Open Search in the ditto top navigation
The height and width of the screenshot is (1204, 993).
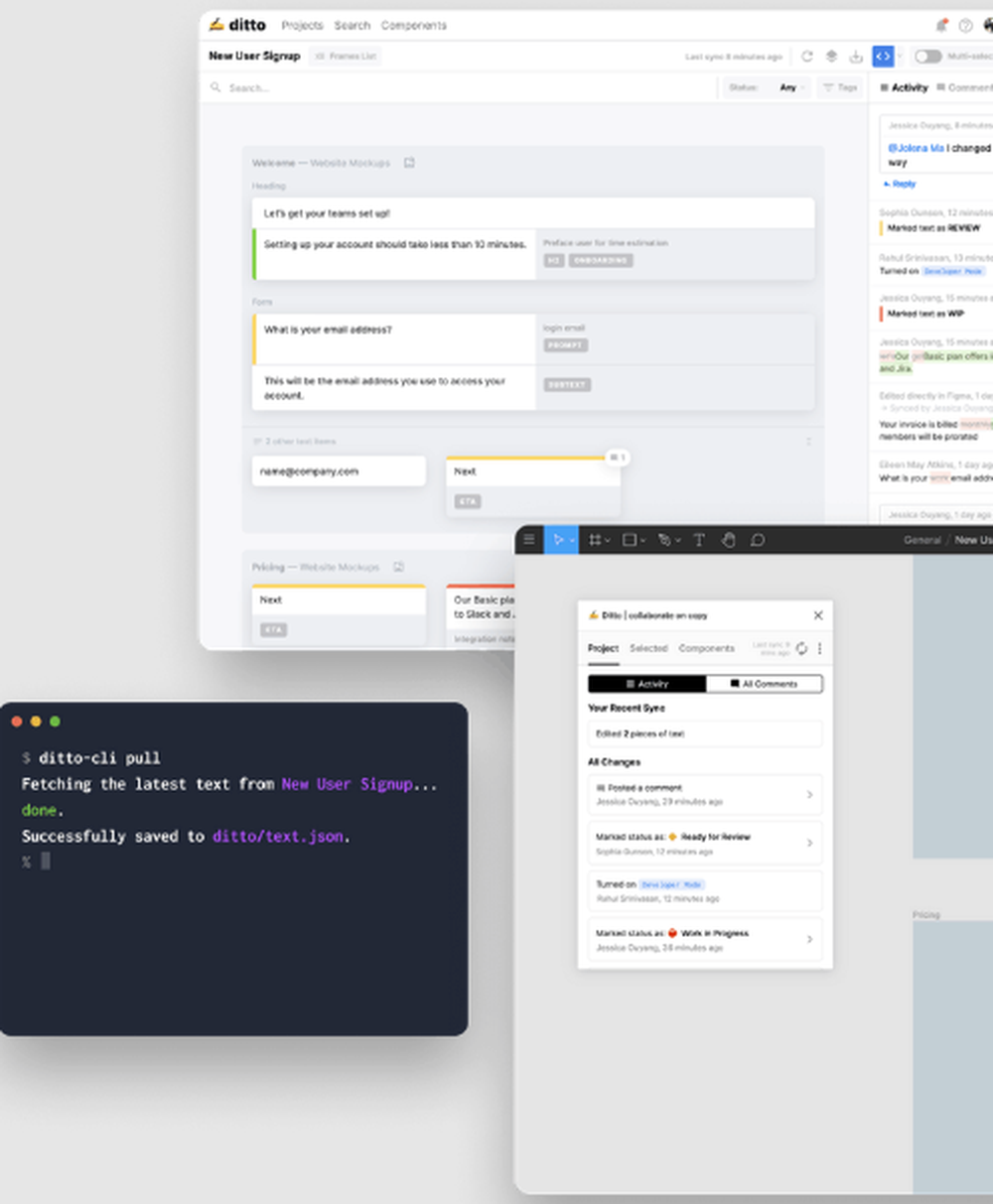pyautogui.click(x=352, y=25)
